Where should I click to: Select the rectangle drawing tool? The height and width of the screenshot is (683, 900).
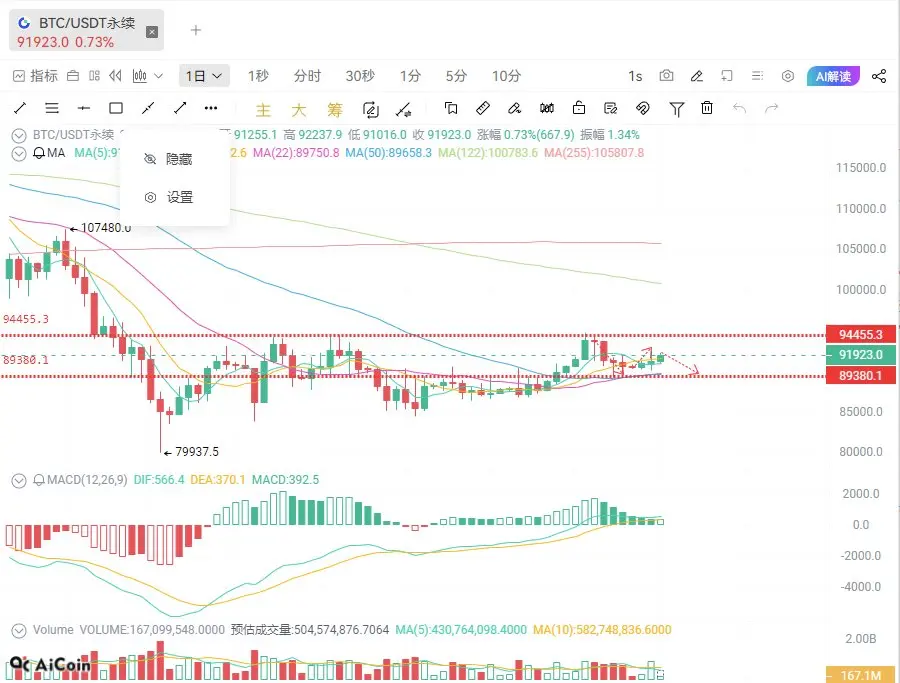116,108
